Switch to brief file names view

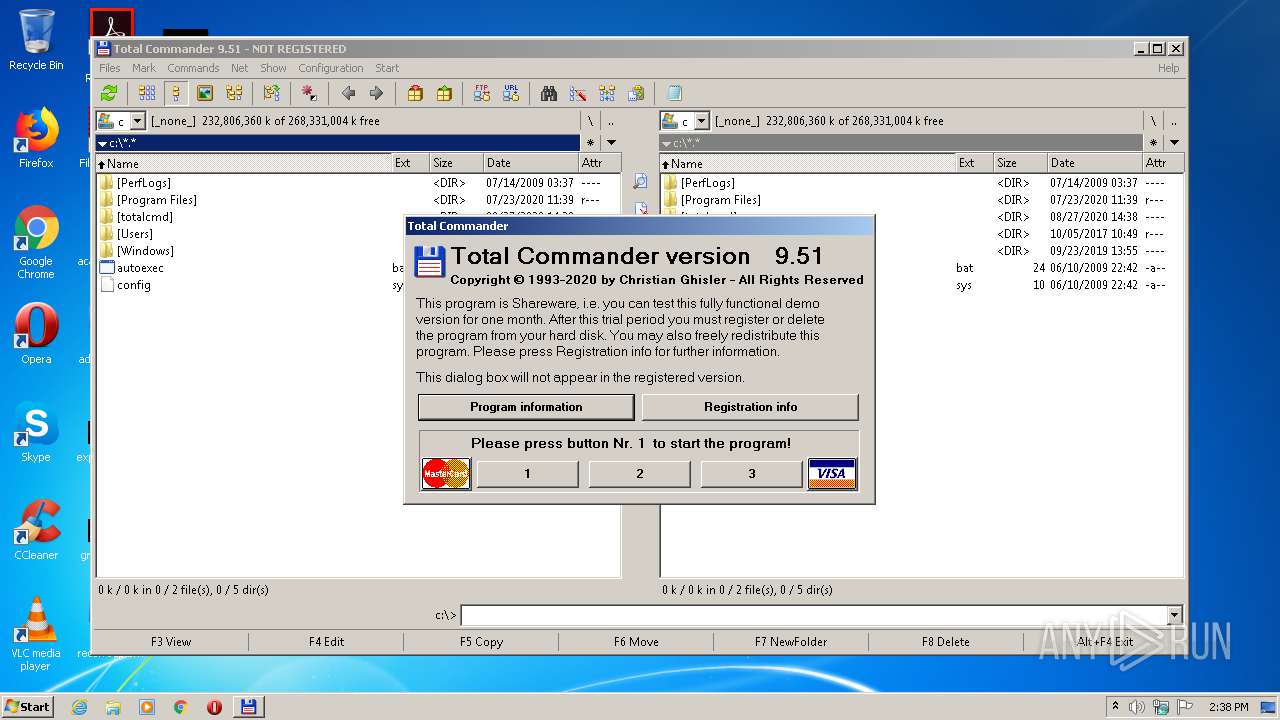[147, 93]
